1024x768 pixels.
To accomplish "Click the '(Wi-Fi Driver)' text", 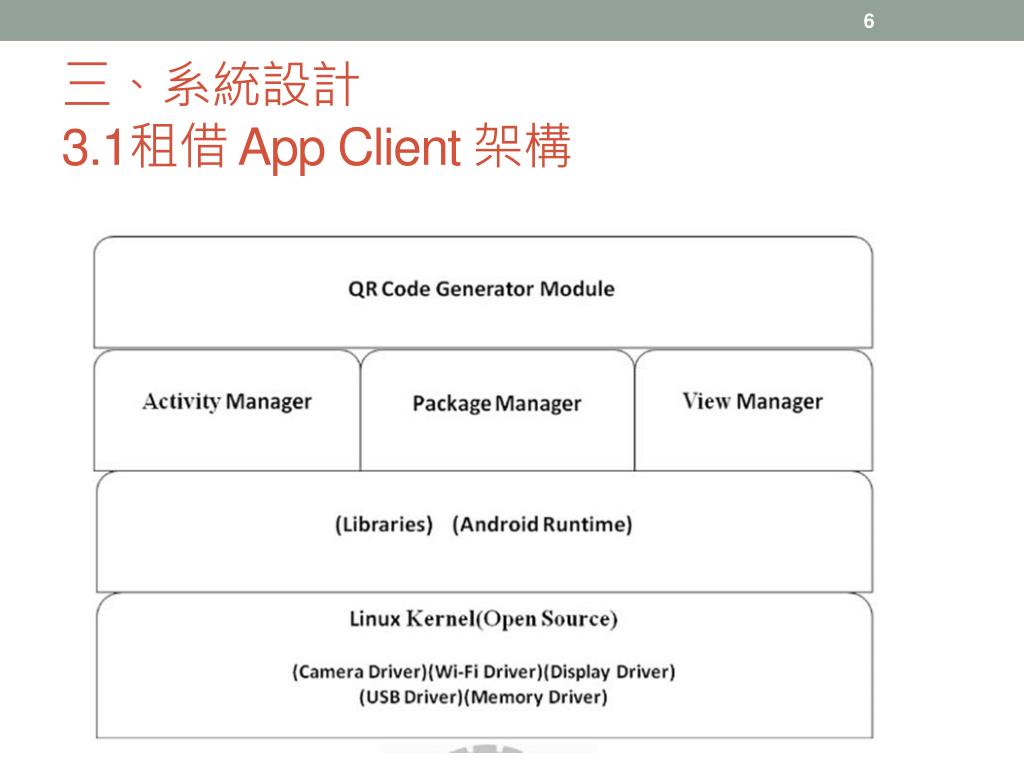I will tap(485, 672).
